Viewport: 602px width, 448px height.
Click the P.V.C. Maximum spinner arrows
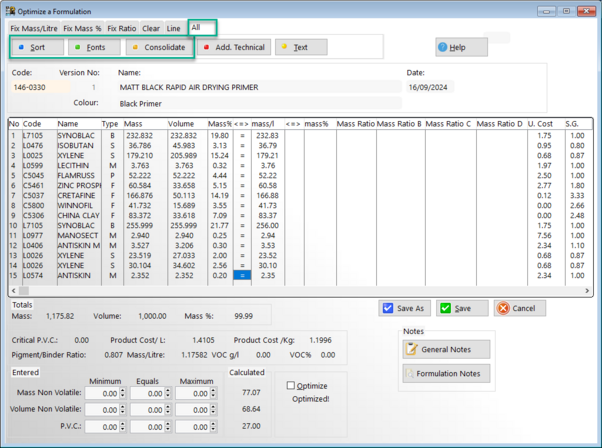coord(213,427)
